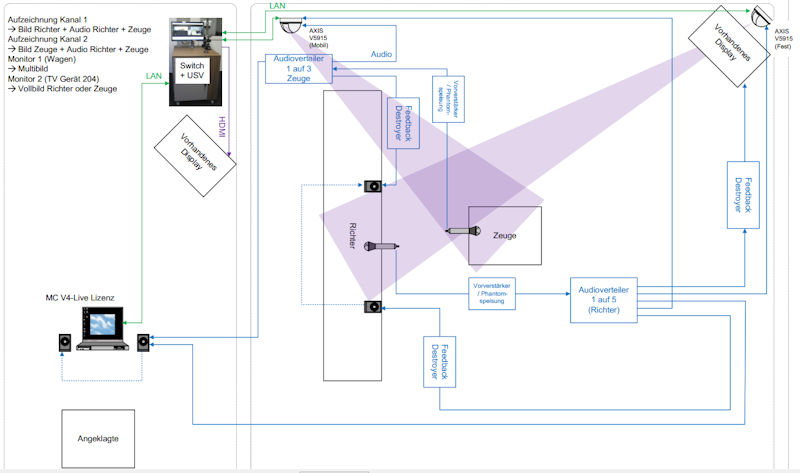This screenshot has width=800, height=473.
Task: Select the Audioverteiler 1 auf 5 (Richter) box
Action: (x=604, y=299)
